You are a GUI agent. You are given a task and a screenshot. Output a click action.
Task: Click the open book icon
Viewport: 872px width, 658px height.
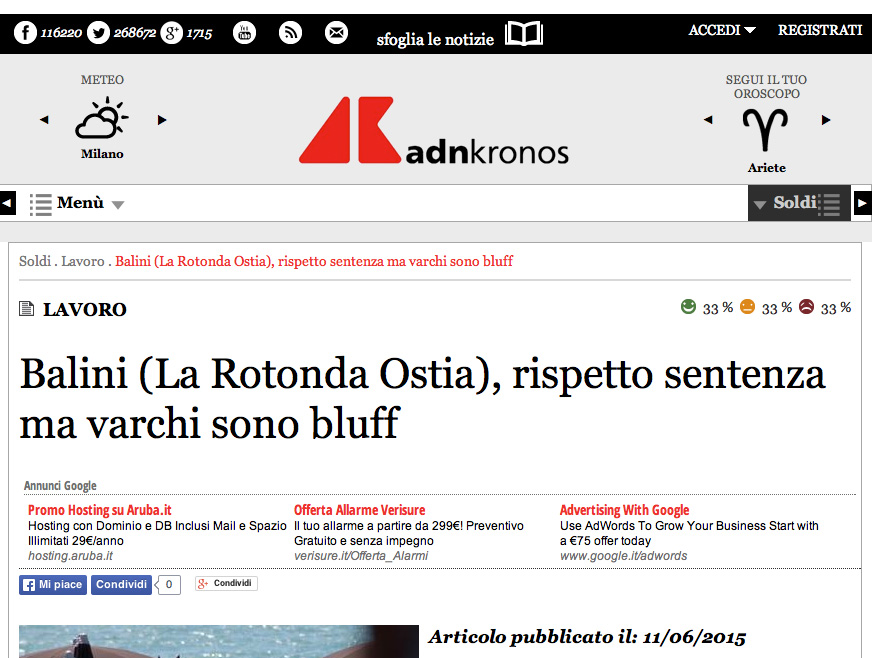point(524,33)
